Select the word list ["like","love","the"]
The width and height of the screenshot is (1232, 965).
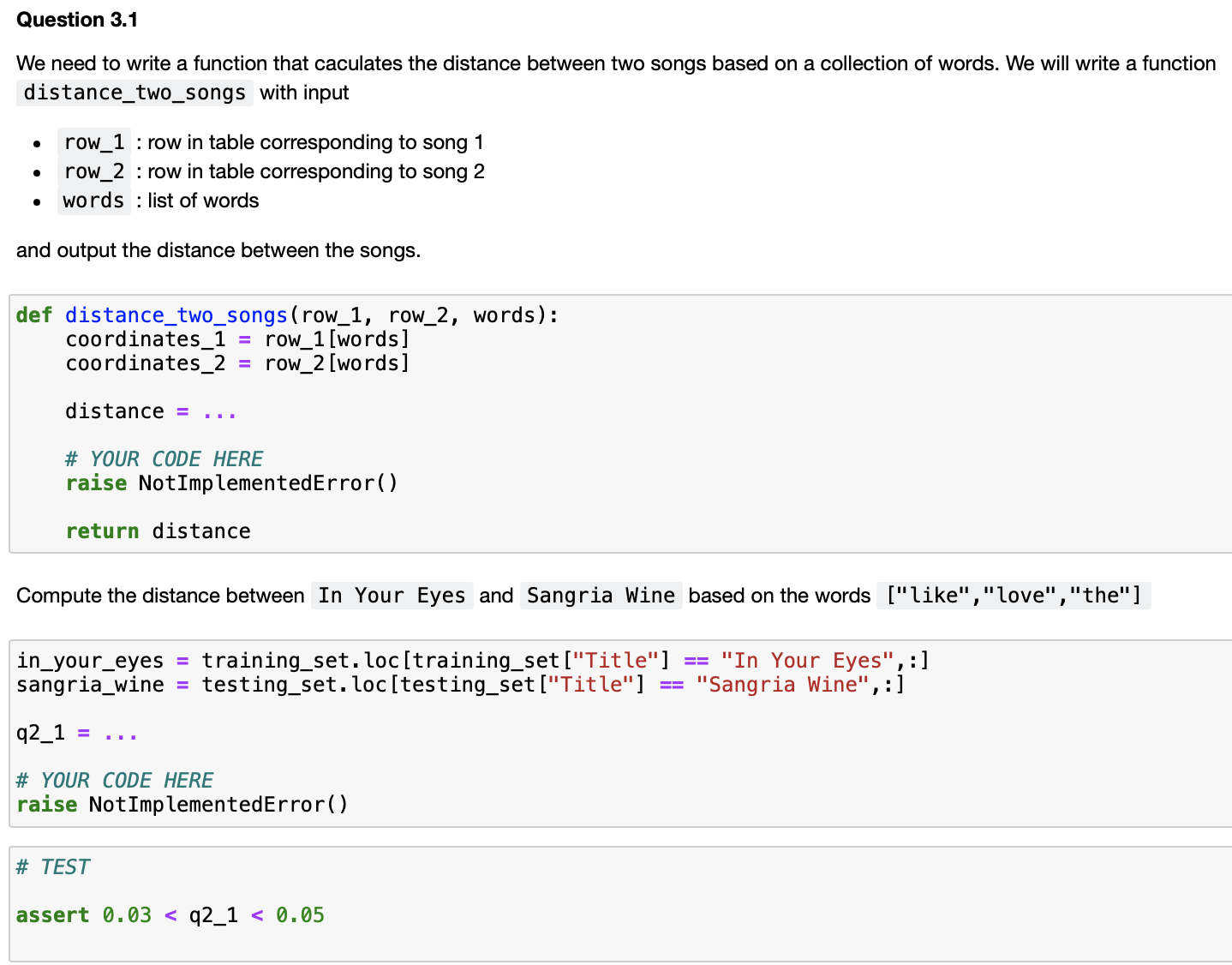point(1014,595)
